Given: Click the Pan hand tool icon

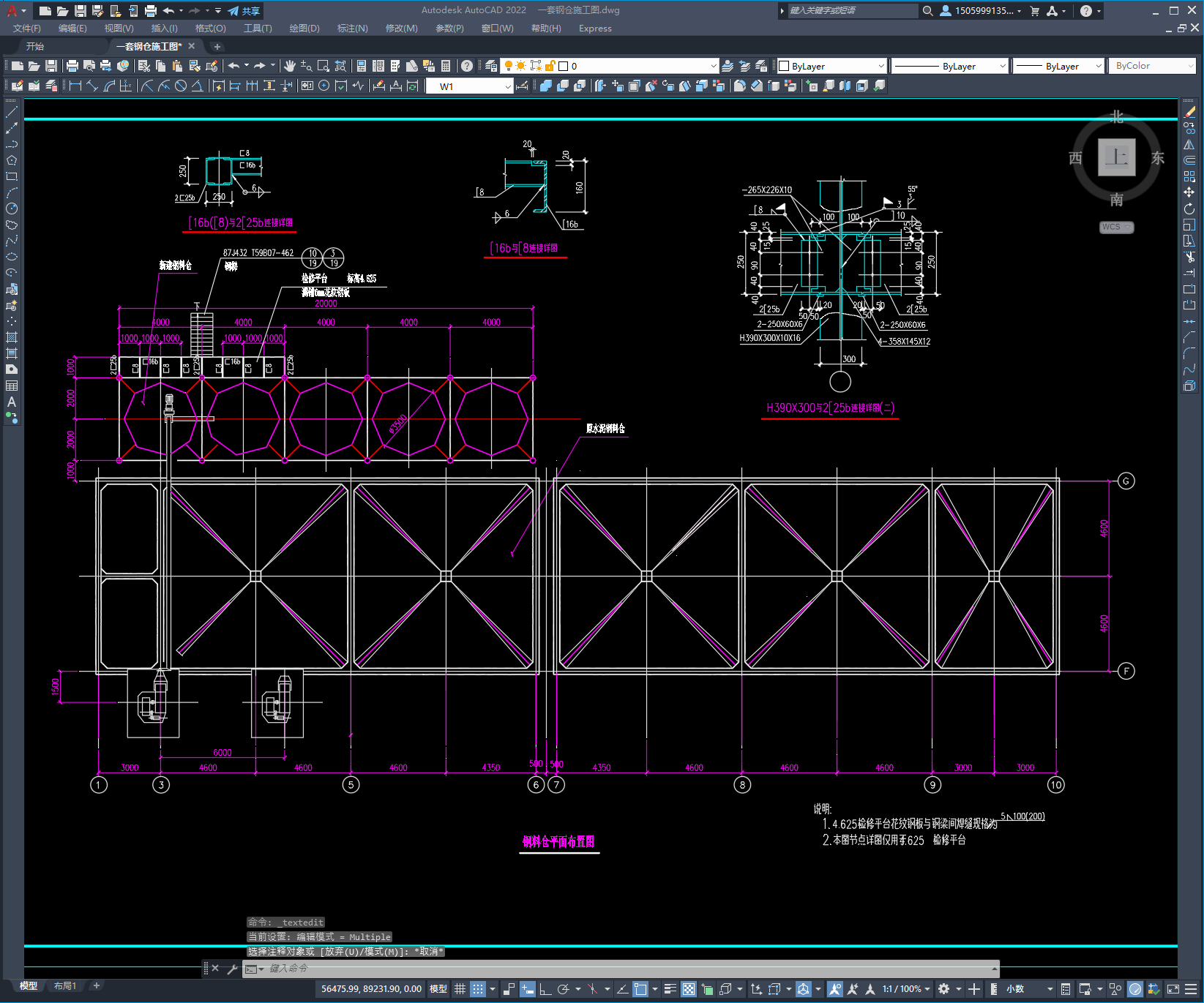Looking at the screenshot, I should point(290,66).
